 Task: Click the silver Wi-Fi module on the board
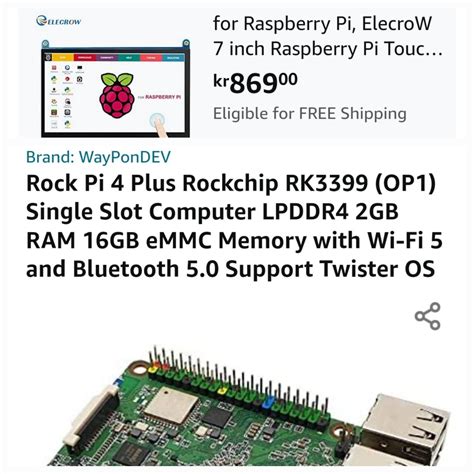click(x=171, y=404)
